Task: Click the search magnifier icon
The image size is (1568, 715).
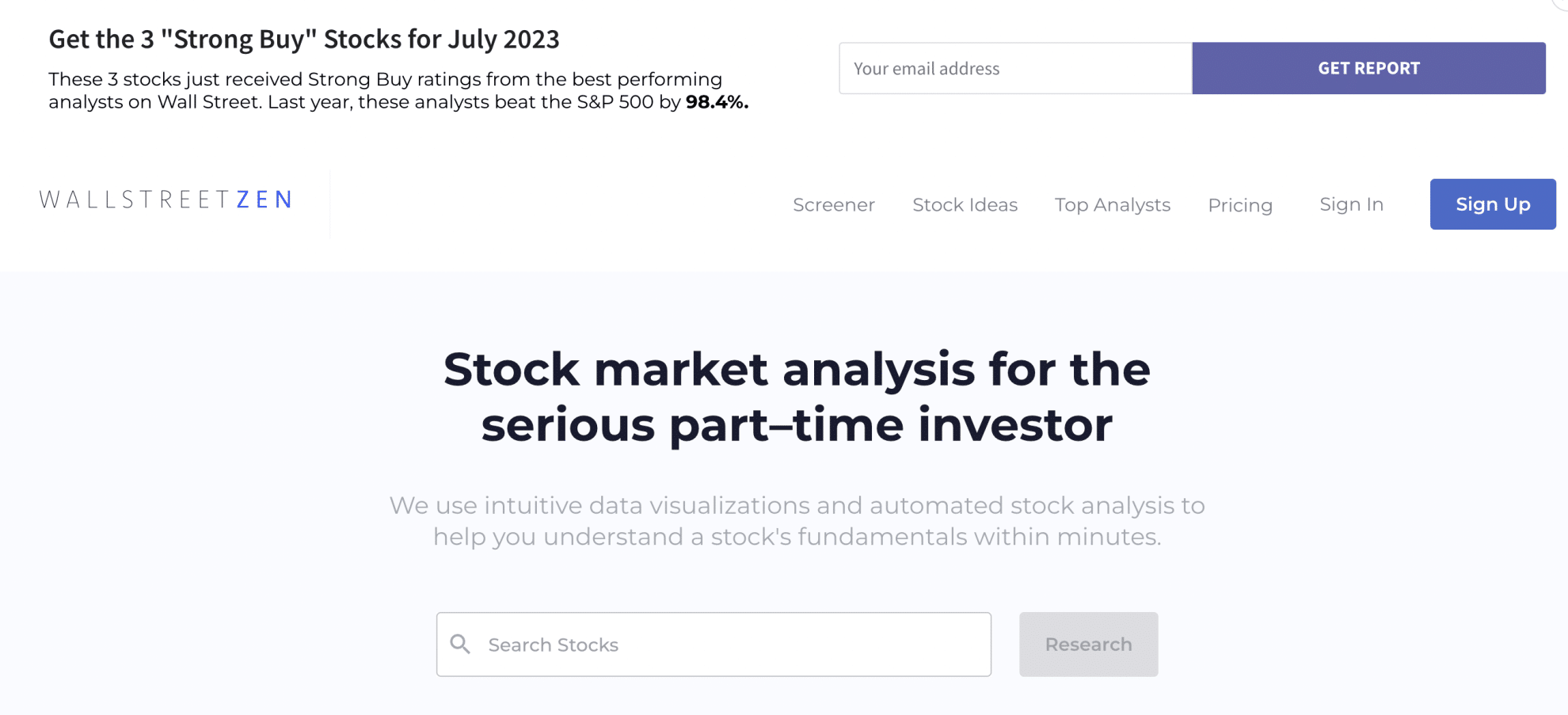Action: tap(461, 645)
